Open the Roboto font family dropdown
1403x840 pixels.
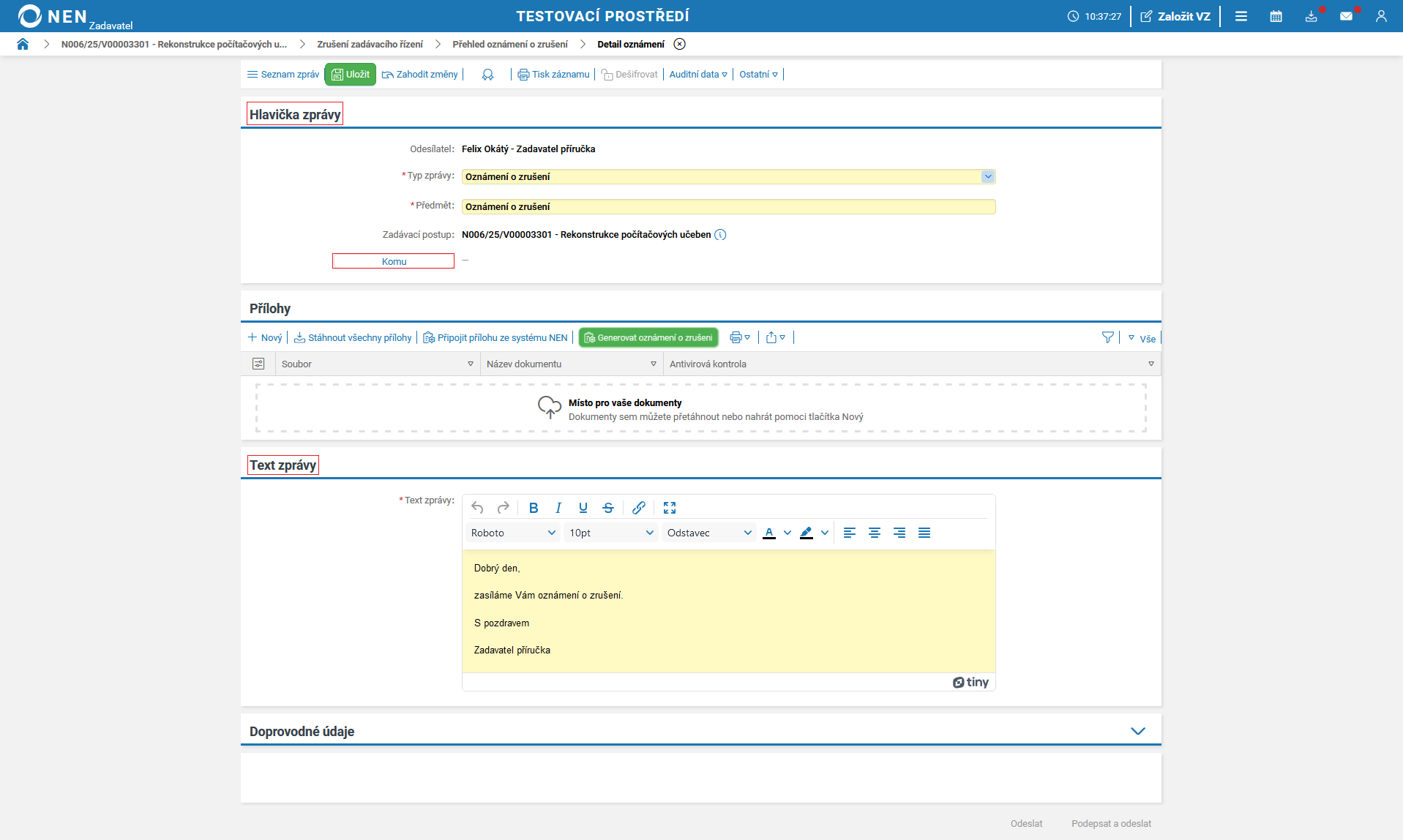[x=513, y=533]
